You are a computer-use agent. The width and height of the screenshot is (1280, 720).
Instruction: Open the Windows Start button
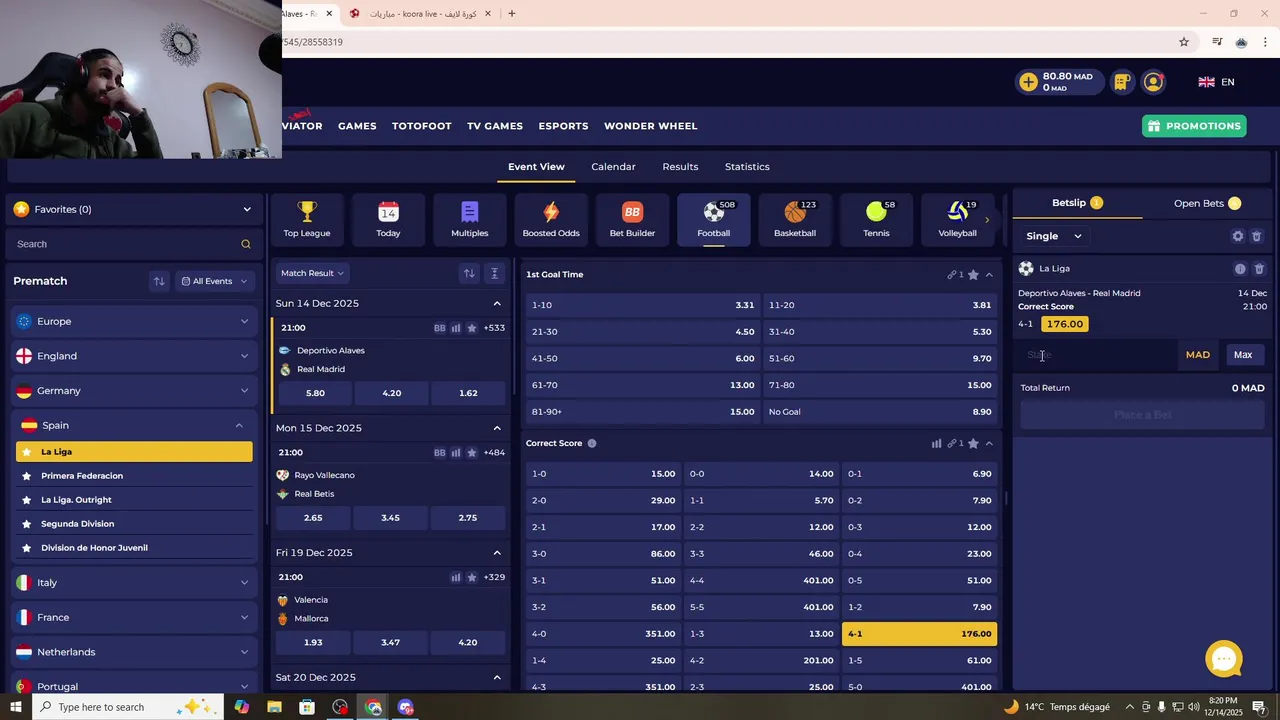tap(16, 707)
